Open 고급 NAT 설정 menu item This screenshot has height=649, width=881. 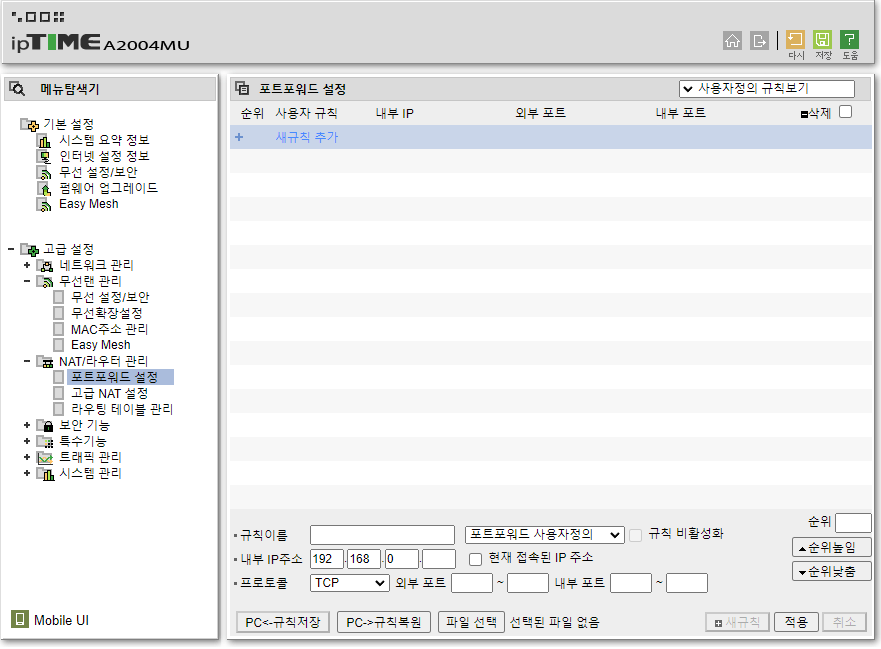point(109,393)
